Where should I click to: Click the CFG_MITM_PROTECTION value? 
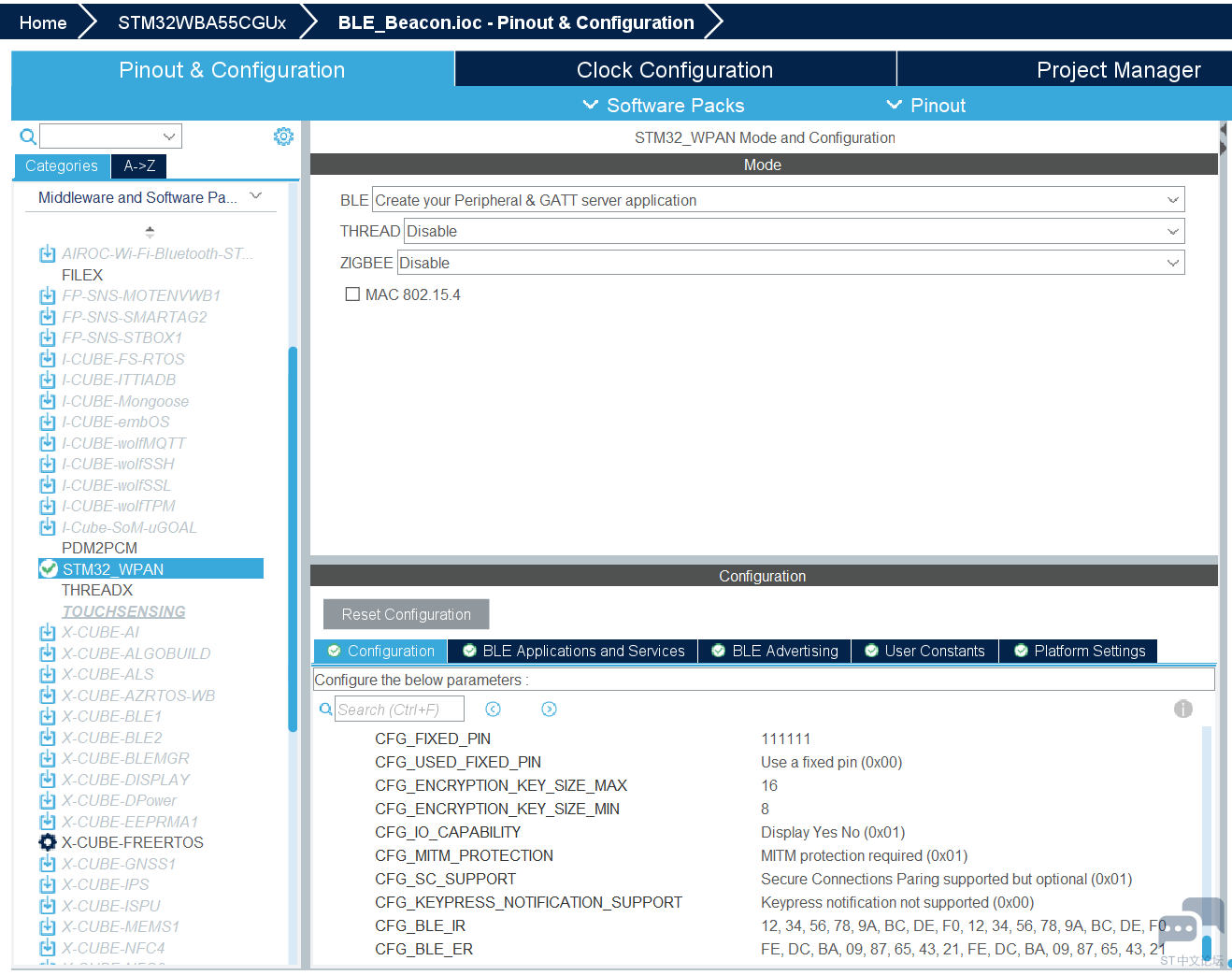point(864,855)
